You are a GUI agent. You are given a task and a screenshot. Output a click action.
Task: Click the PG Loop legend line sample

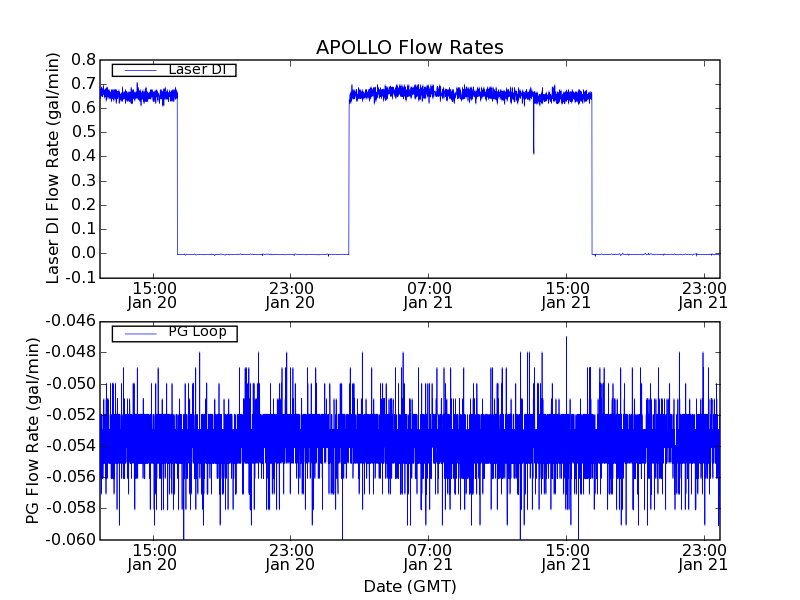coord(140,334)
